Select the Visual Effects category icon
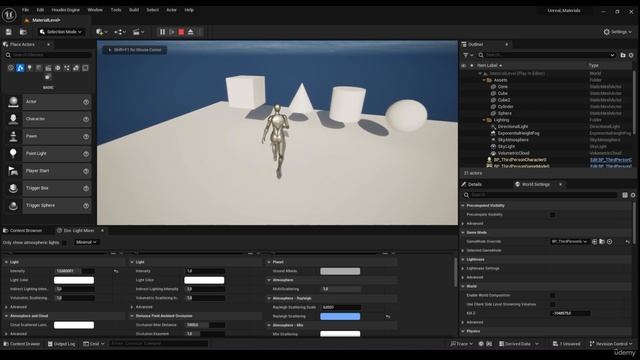Viewport: 640px width, 360px height. point(58,68)
